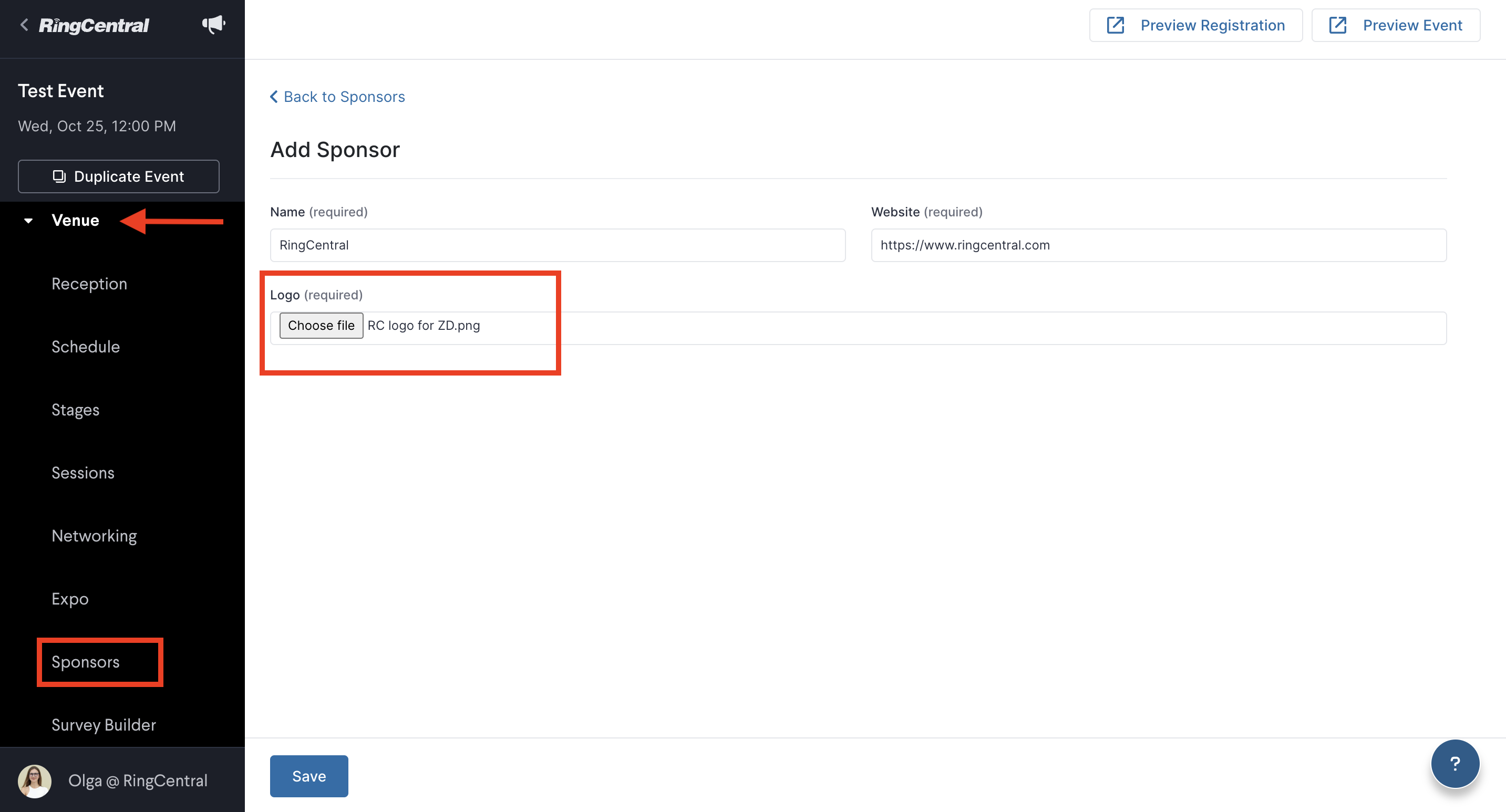Click the Logo (required) label

coord(316,295)
